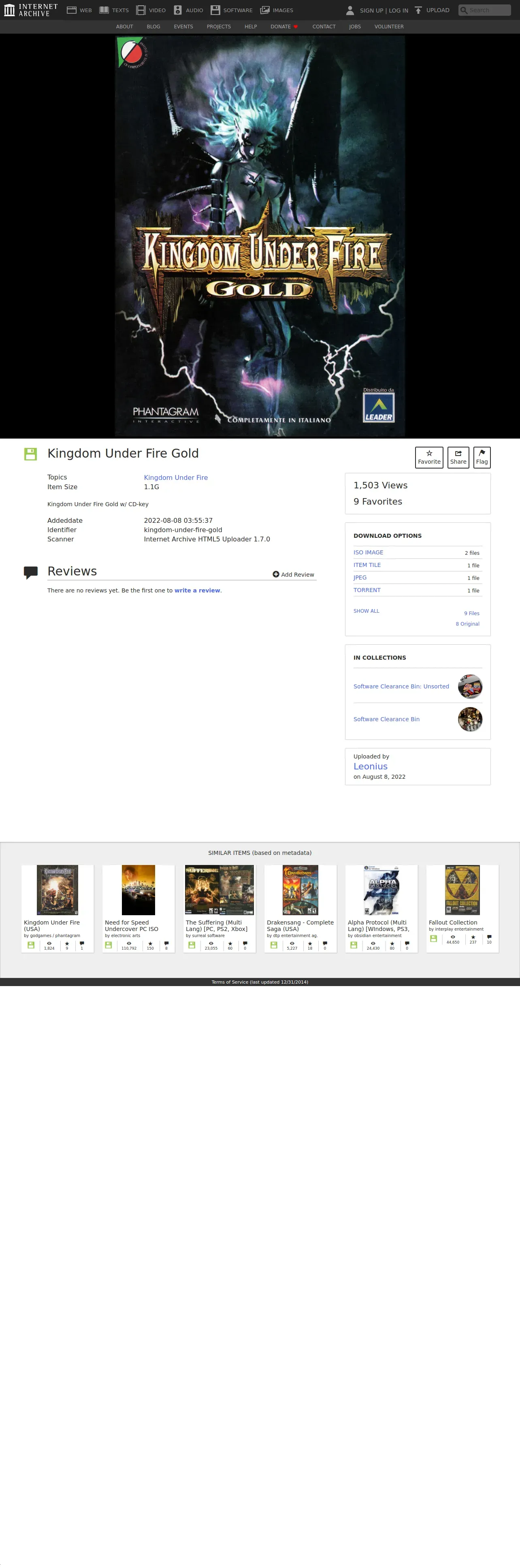This screenshot has height=1568, width=520.
Task: Click the user avatar icon
Action: (350, 11)
